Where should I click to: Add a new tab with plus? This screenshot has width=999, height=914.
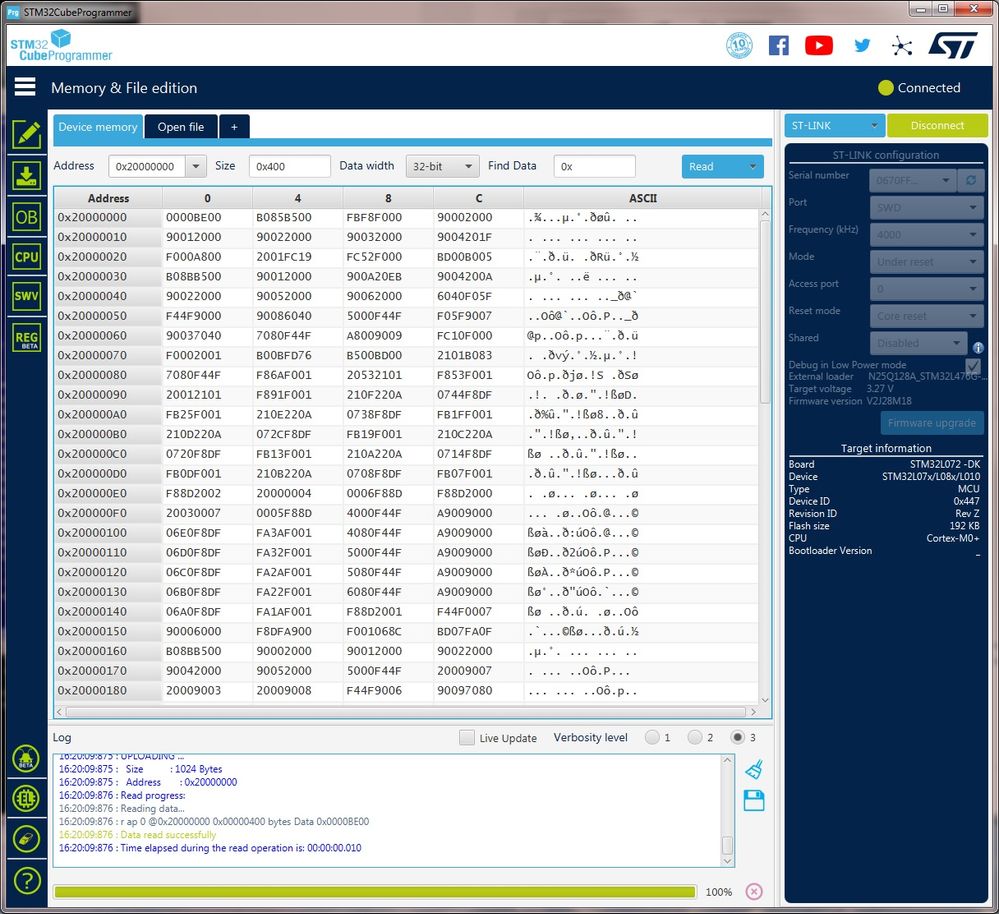pos(234,127)
